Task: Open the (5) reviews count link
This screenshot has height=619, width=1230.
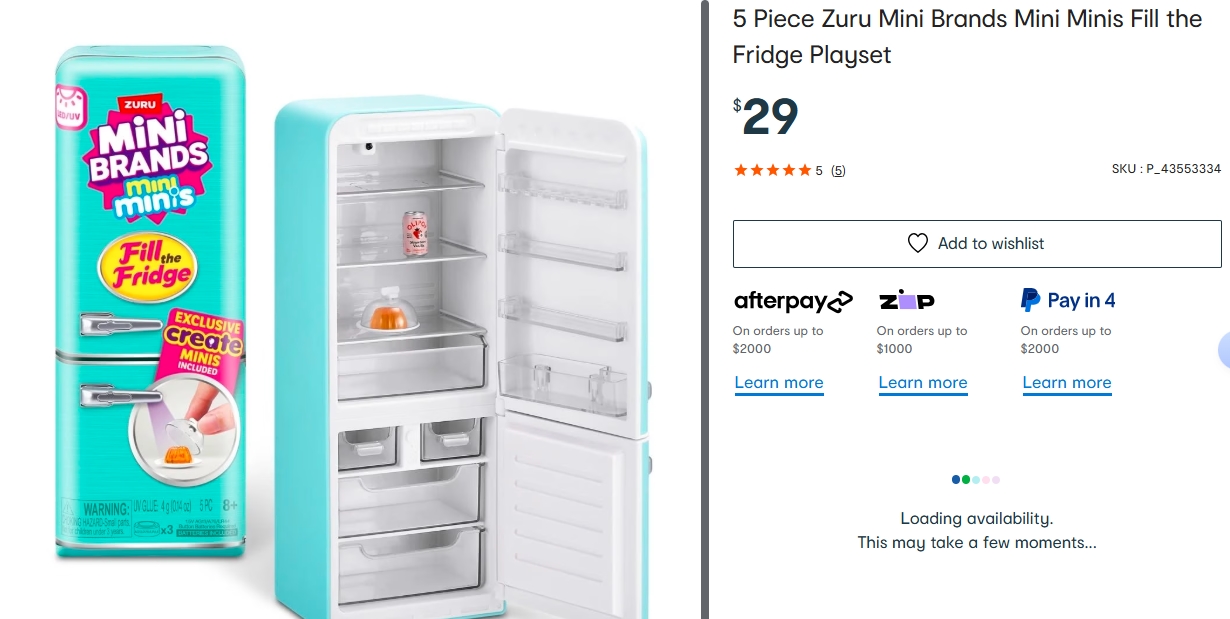Action: pyautogui.click(x=838, y=170)
